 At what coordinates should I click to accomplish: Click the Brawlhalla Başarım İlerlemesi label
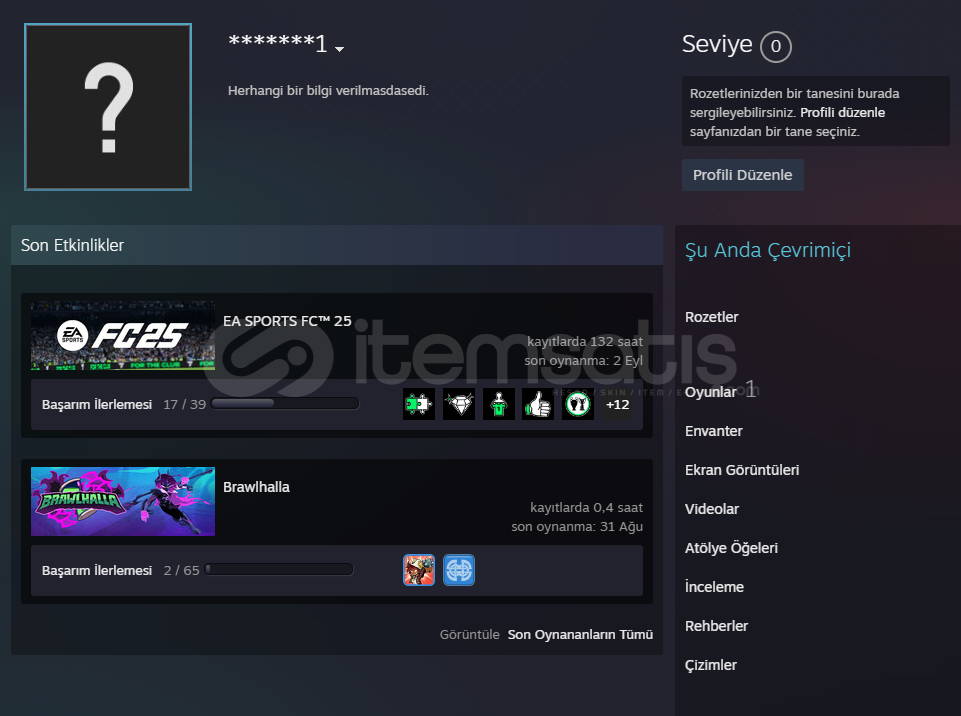pyautogui.click(x=97, y=571)
